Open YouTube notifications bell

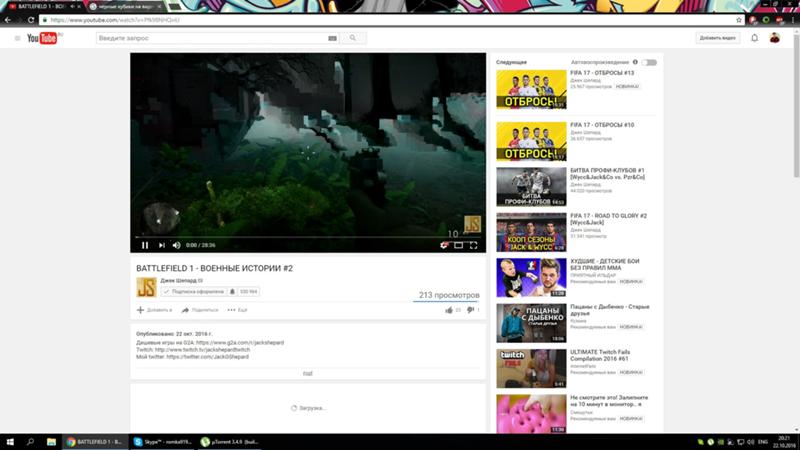point(754,38)
